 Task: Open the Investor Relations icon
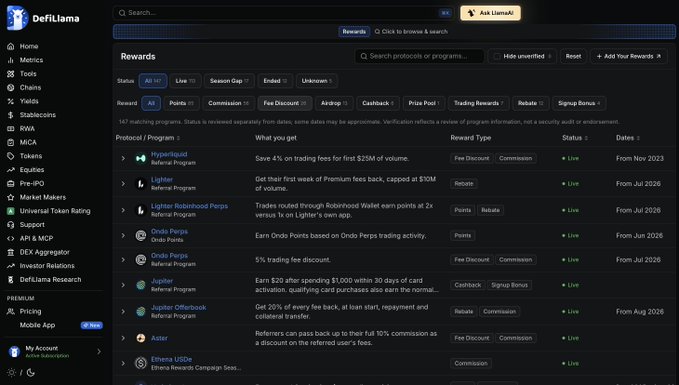pos(11,266)
